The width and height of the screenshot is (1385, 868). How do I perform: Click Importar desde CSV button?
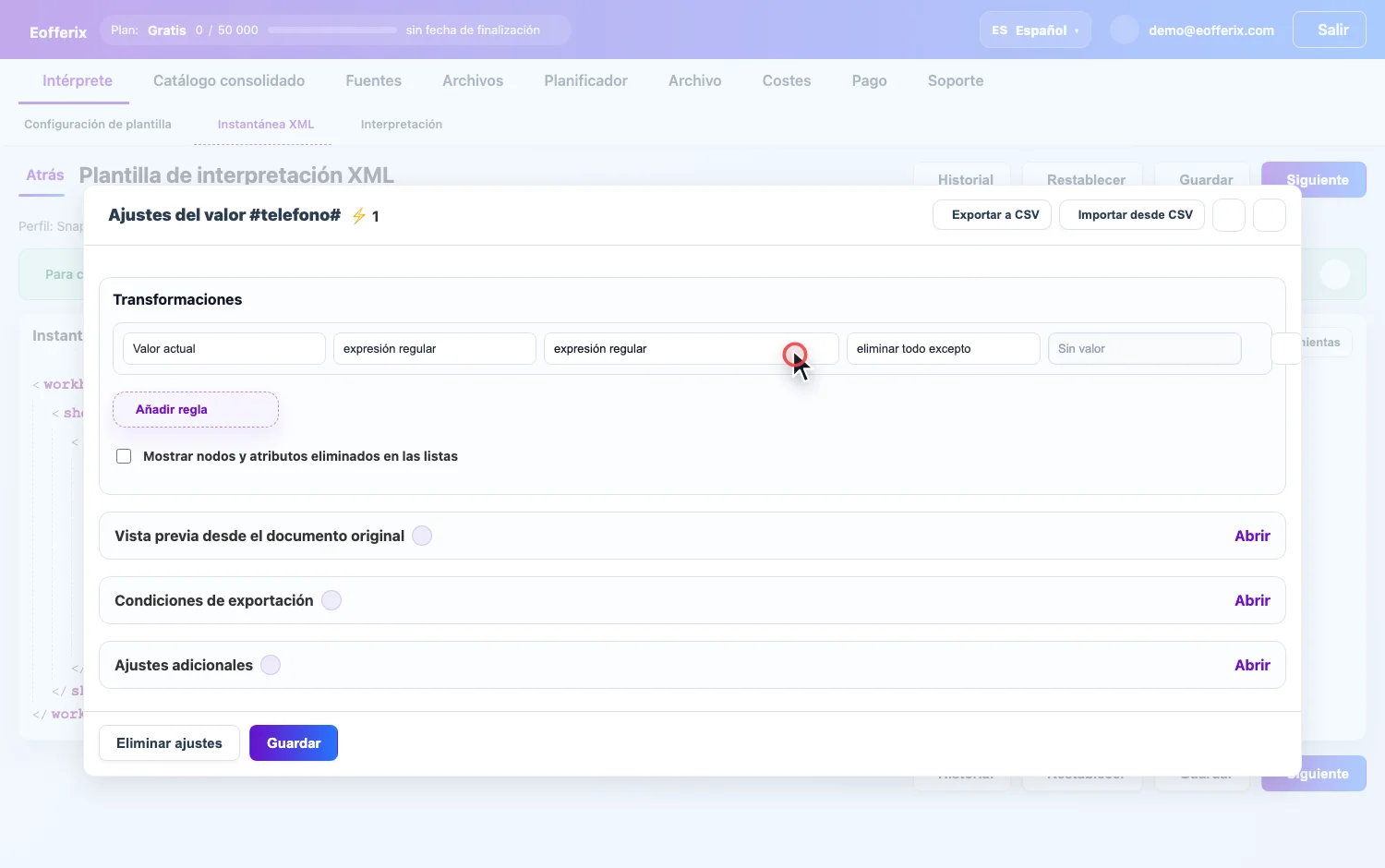[1132, 215]
